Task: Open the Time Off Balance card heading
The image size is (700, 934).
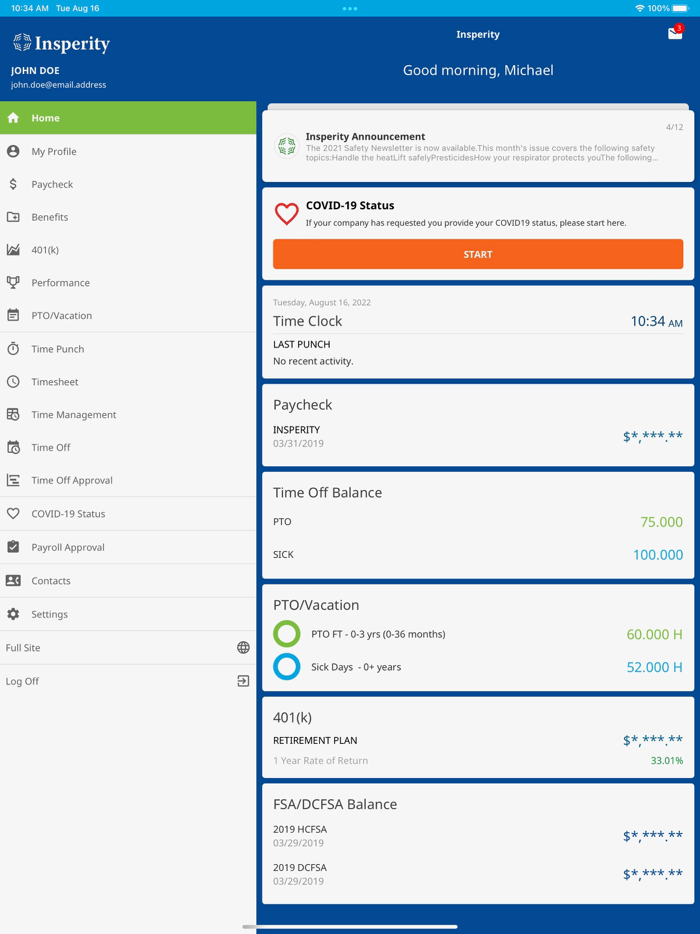Action: tap(327, 493)
